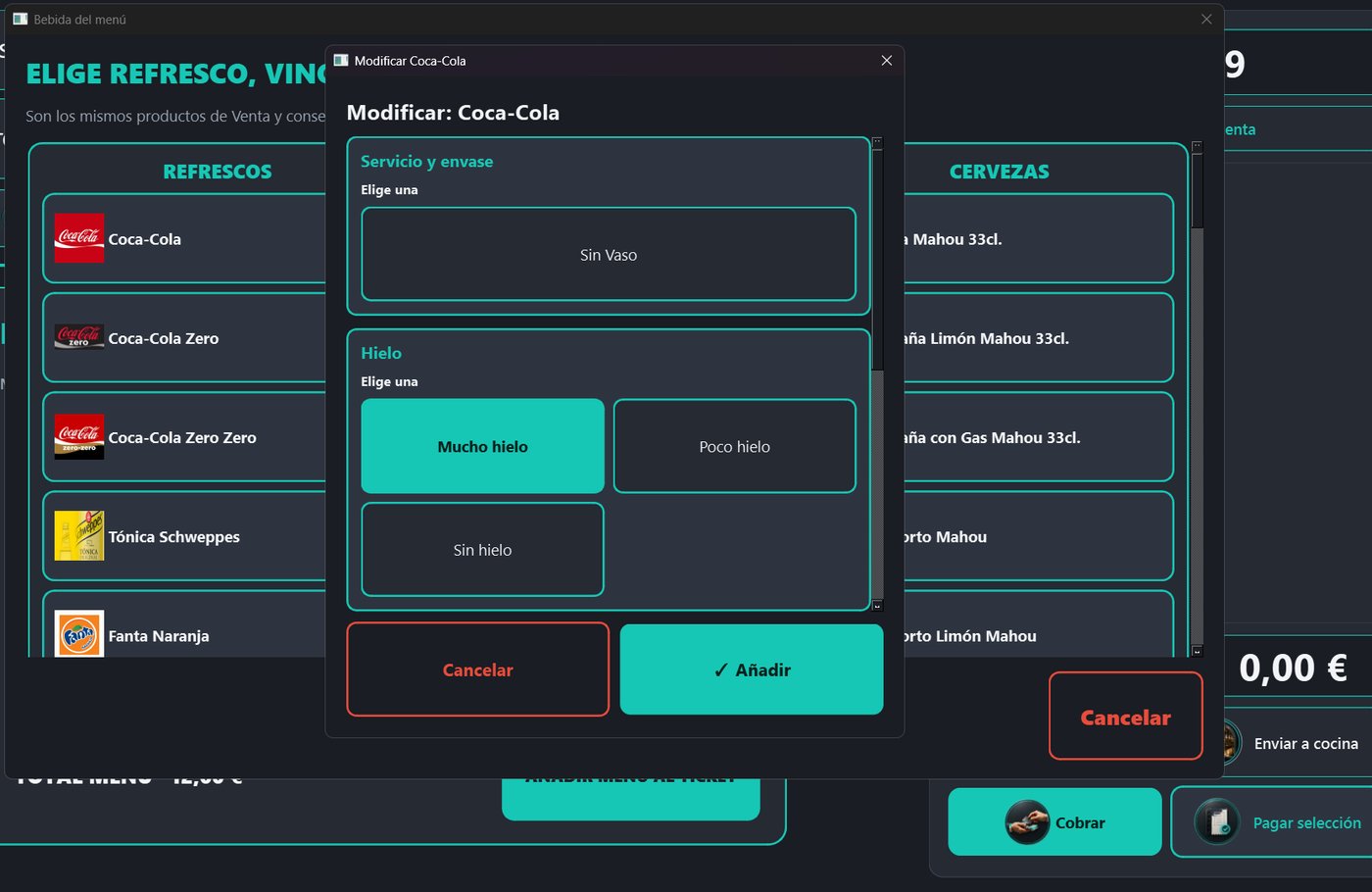Screen dimensions: 1372x892
Task: Select Fanta Naranja drink row
Action: point(184,624)
